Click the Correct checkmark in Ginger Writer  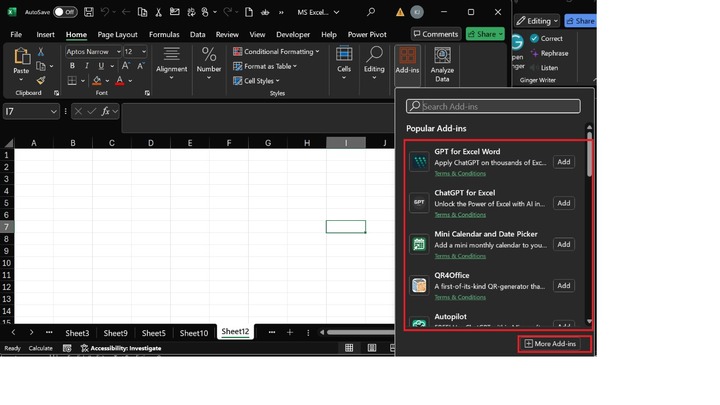(x=534, y=38)
